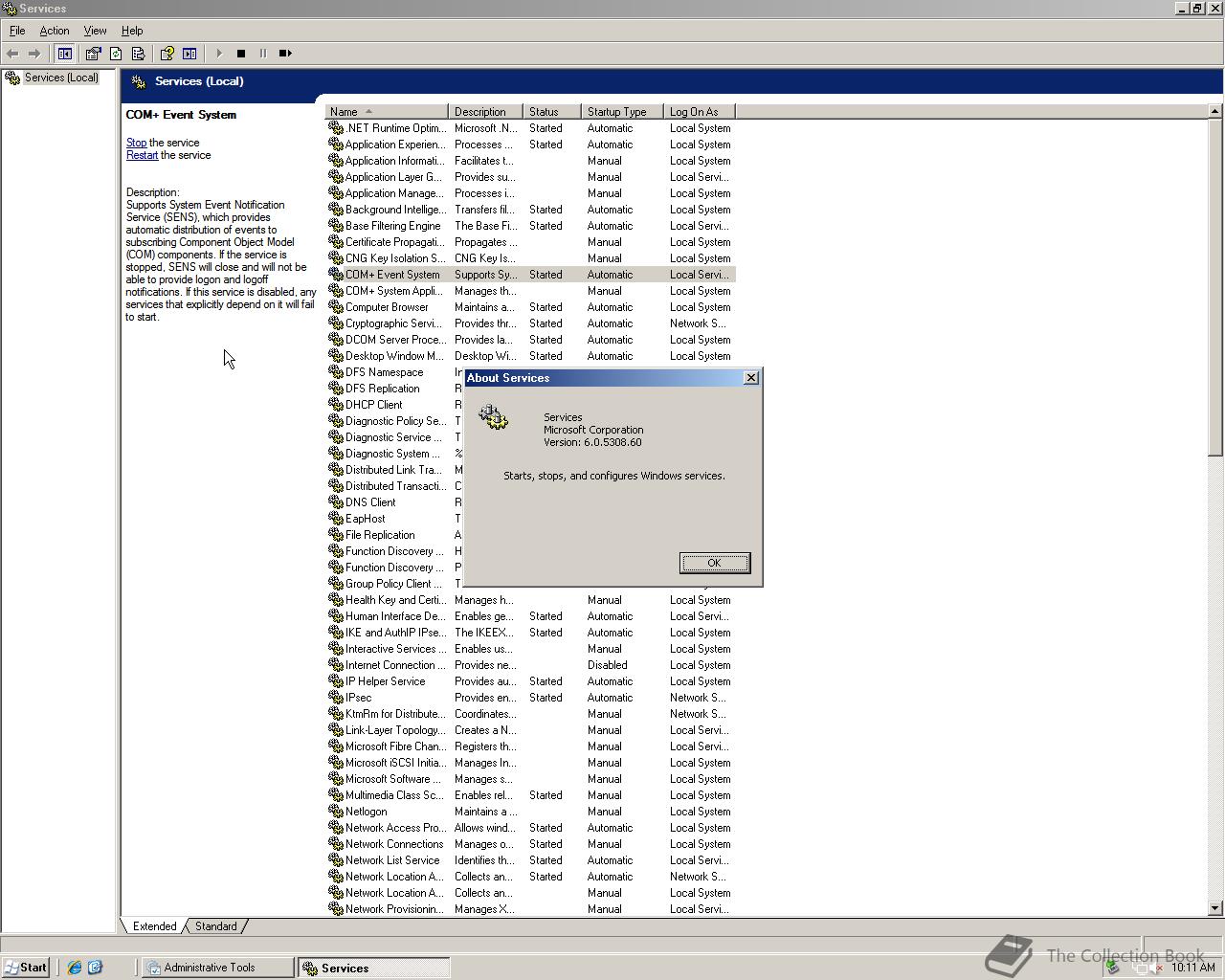Toggle the action pane visibility icon
Viewport: 1225px width, 980px height.
[189, 54]
